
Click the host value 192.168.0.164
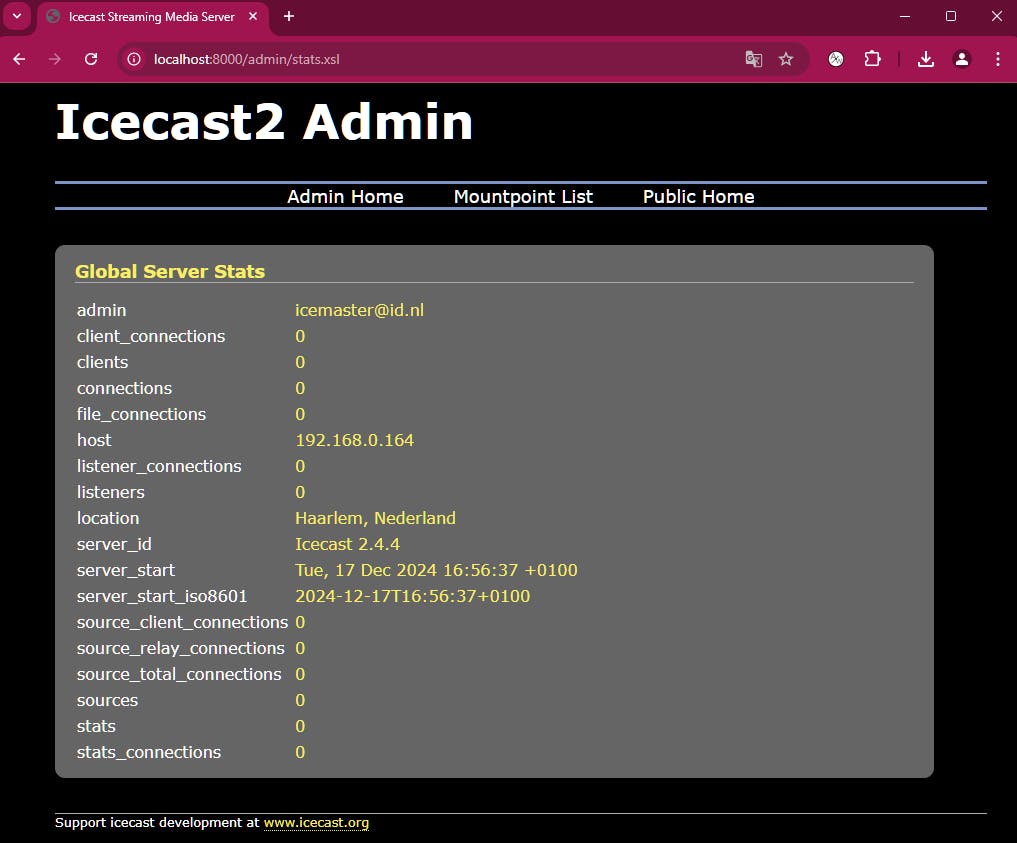(354, 440)
